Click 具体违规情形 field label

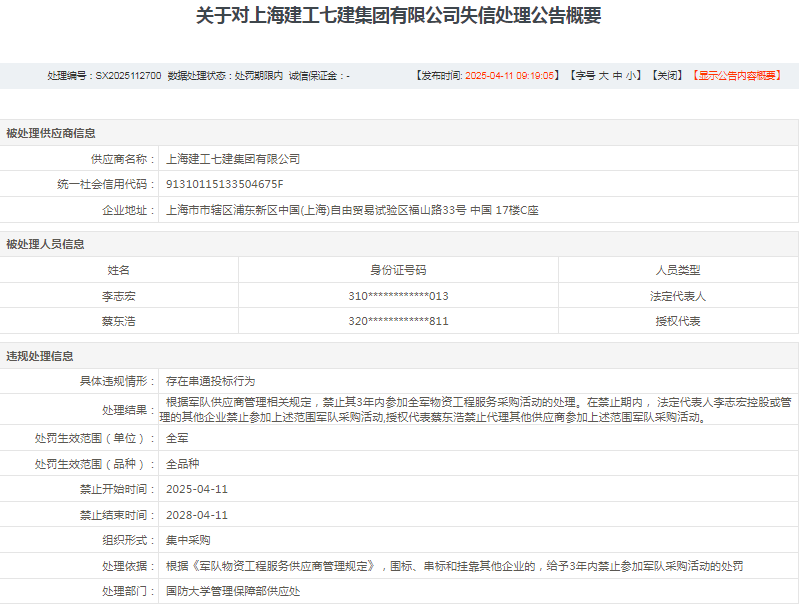click(117, 381)
